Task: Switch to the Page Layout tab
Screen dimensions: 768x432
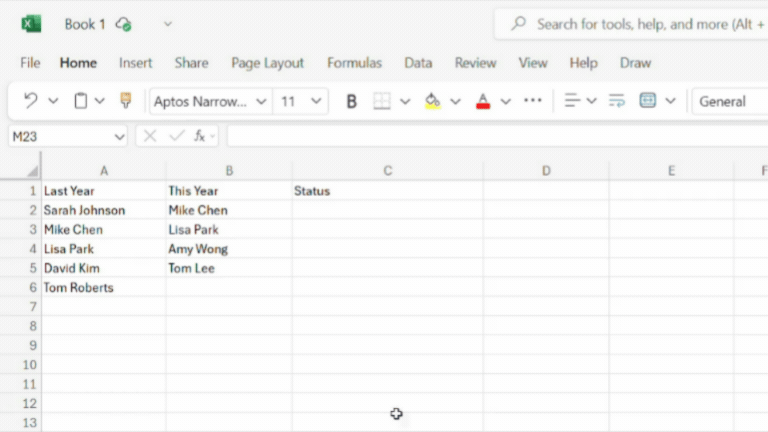Action: (267, 63)
